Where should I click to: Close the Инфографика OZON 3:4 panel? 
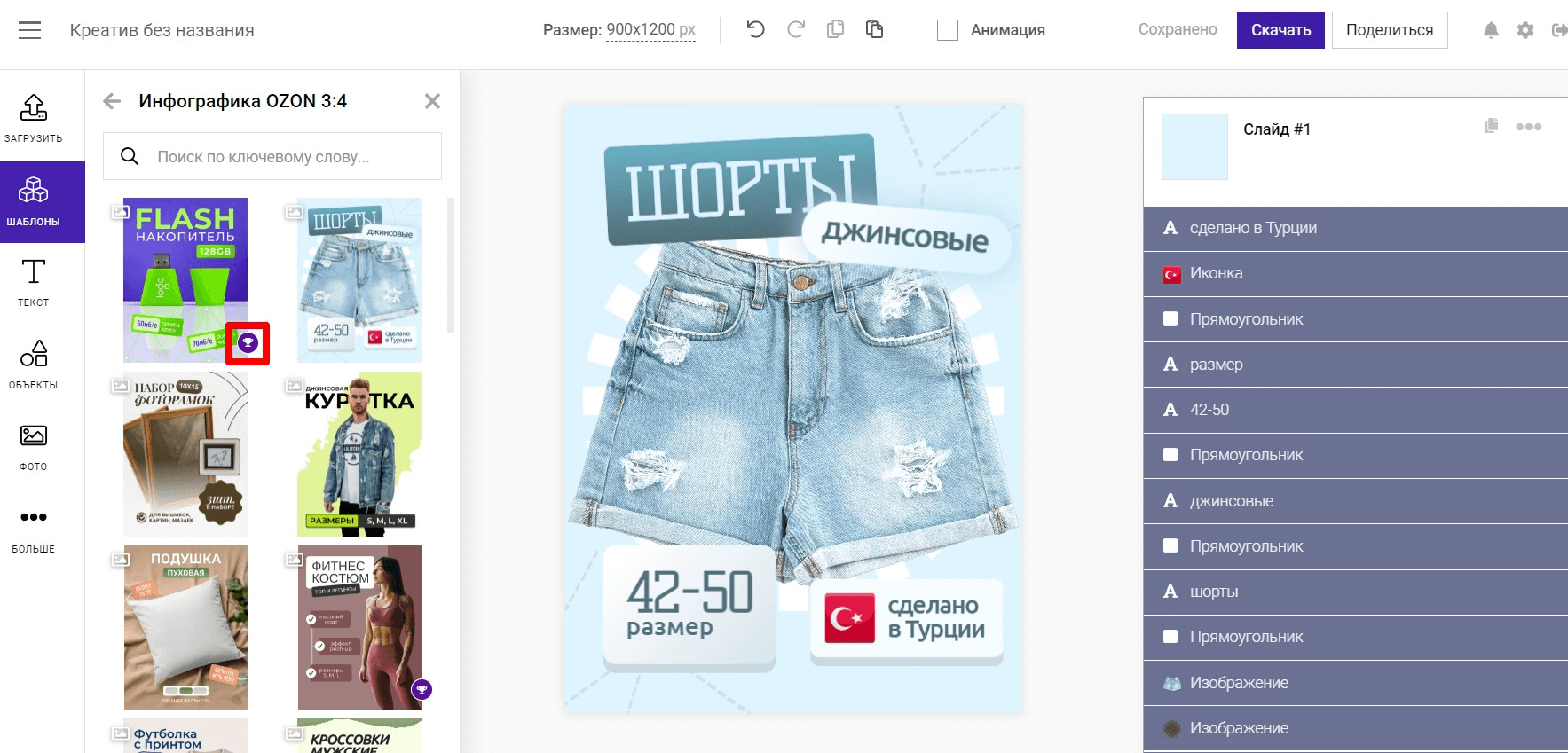(x=432, y=101)
